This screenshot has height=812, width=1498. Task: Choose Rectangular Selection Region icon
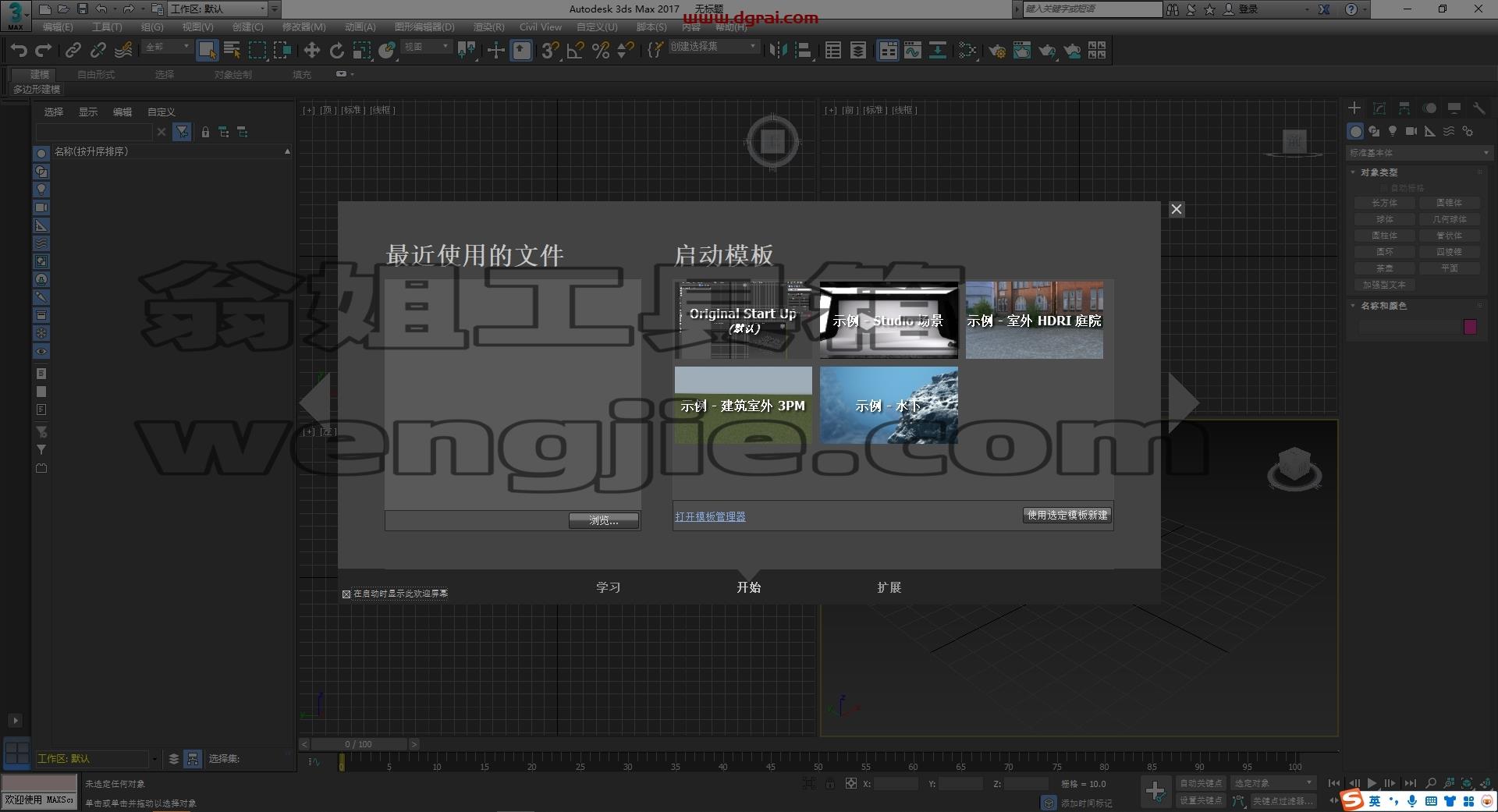257,51
